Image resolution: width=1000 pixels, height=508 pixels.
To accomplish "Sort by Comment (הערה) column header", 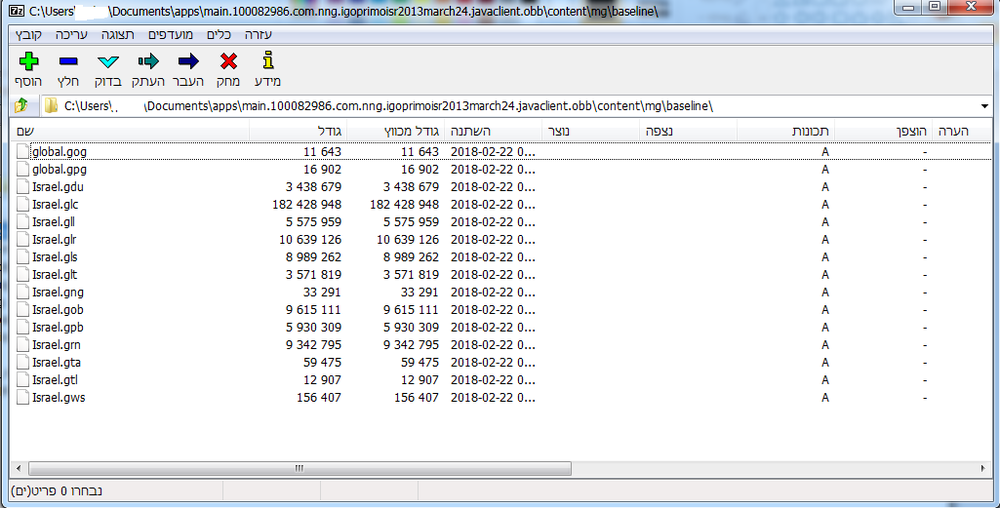I will click(961, 131).
